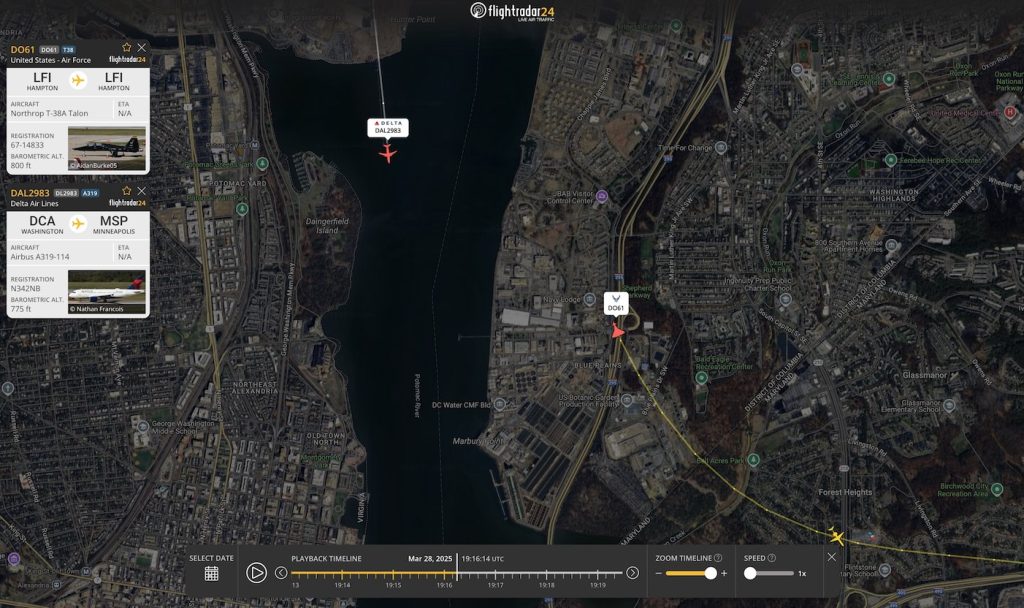Close the DAL2983 flight info card
This screenshot has width=1024, height=608.
[141, 191]
